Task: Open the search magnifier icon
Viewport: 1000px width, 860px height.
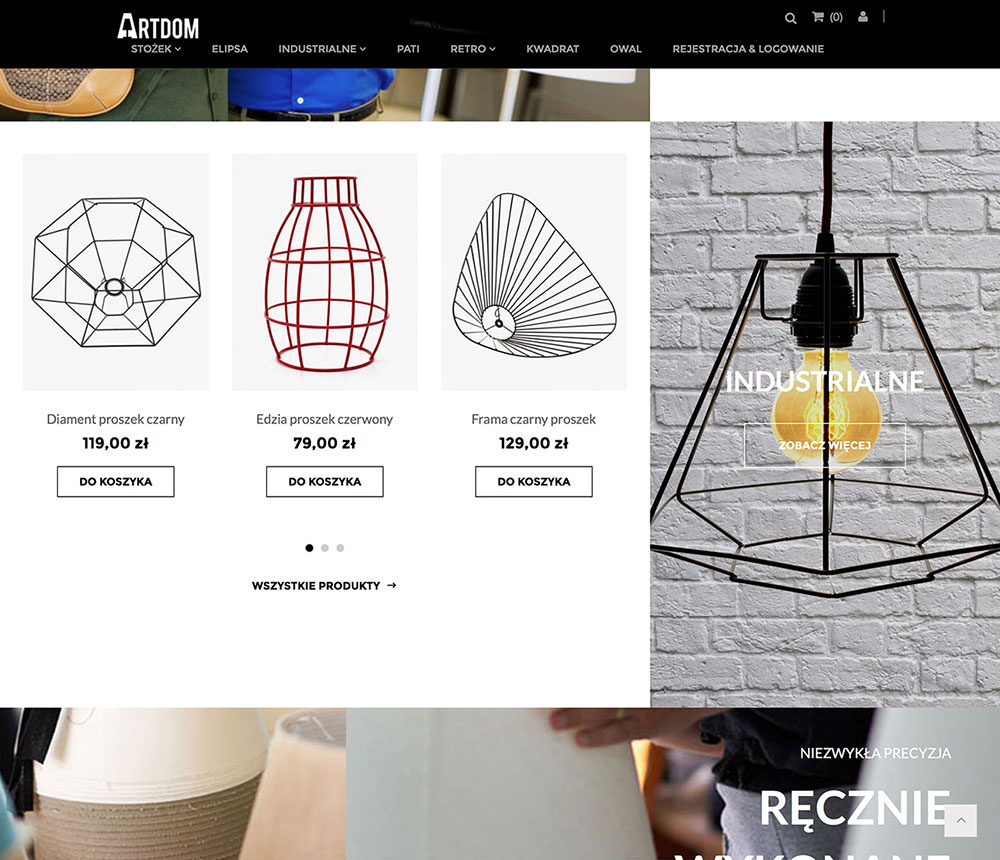Action: [x=790, y=18]
